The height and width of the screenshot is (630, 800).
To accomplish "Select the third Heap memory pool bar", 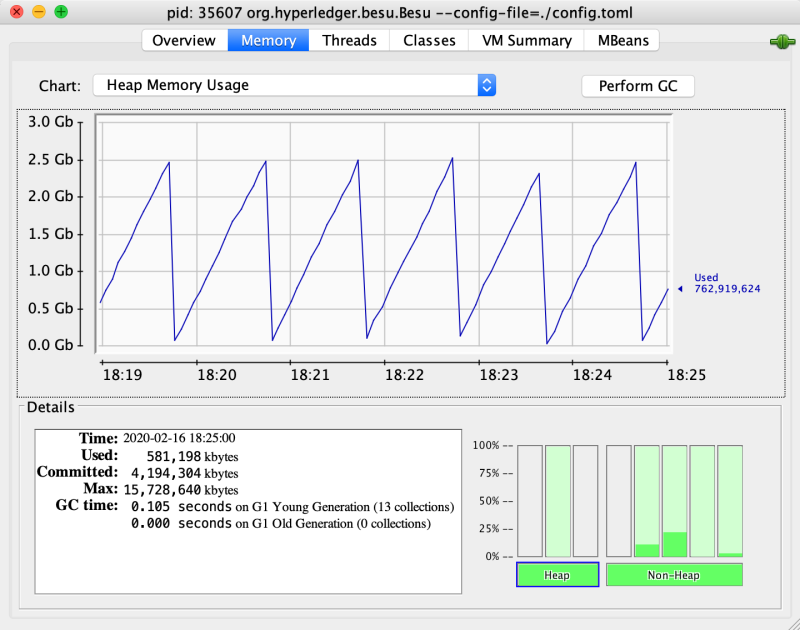I will (586, 500).
